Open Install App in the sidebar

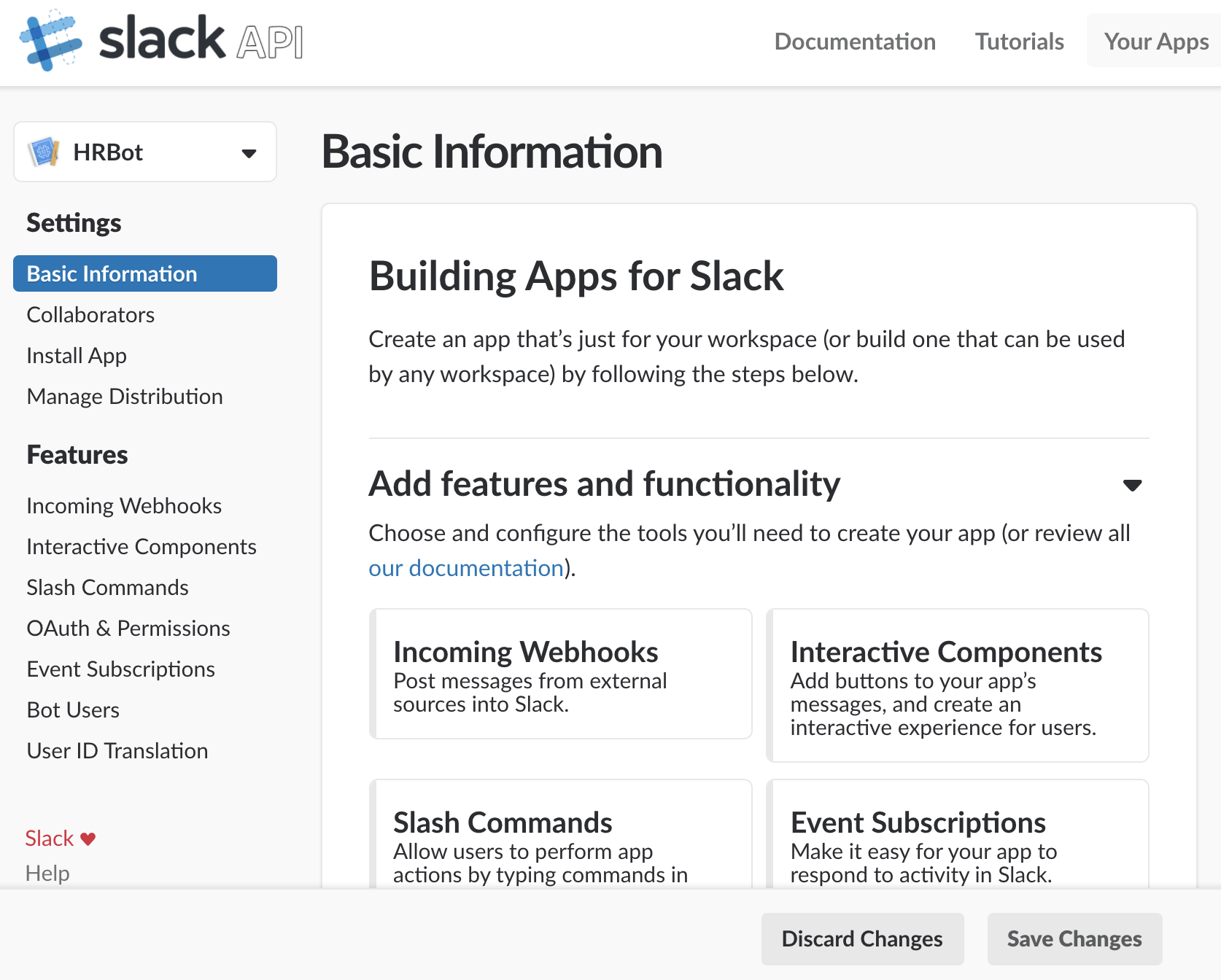[77, 356]
